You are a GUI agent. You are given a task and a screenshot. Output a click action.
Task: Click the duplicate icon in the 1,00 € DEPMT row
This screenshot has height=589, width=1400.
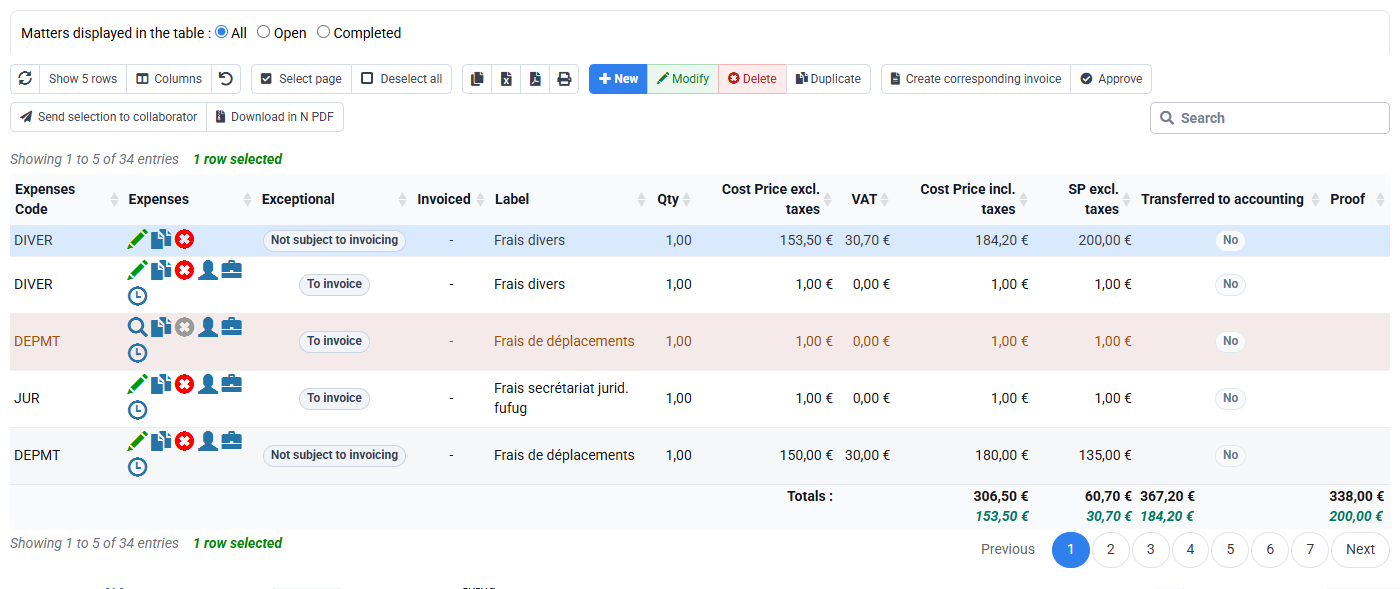pyautogui.click(x=161, y=327)
